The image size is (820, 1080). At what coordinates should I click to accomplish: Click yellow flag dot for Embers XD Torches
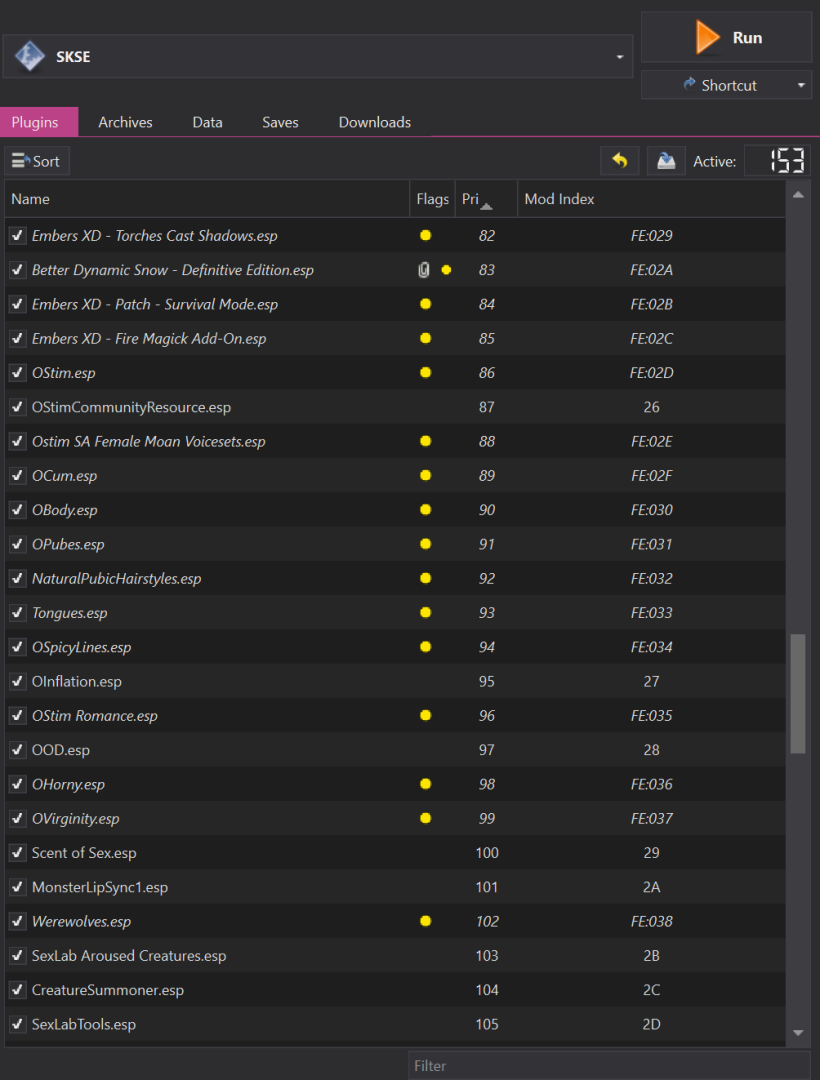point(425,236)
